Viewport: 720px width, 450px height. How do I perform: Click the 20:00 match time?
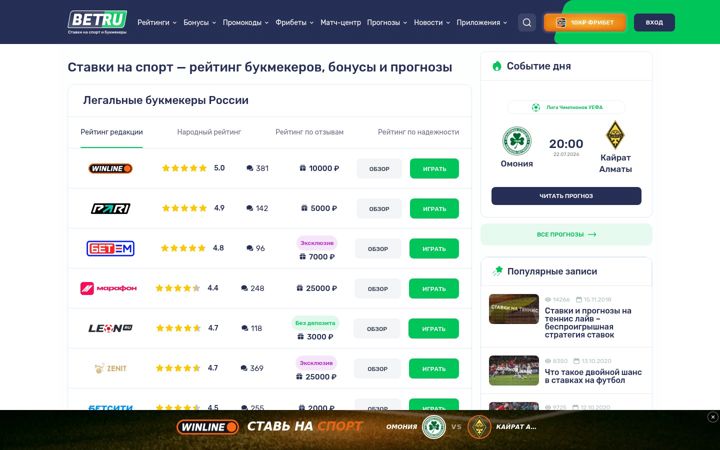566,144
